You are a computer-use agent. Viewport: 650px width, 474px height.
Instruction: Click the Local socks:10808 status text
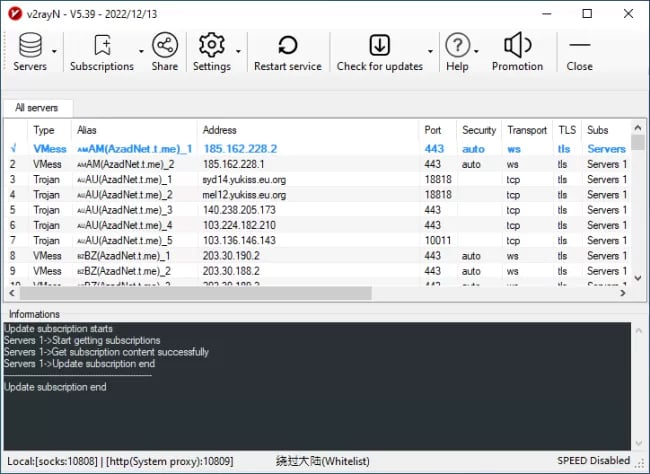52,461
